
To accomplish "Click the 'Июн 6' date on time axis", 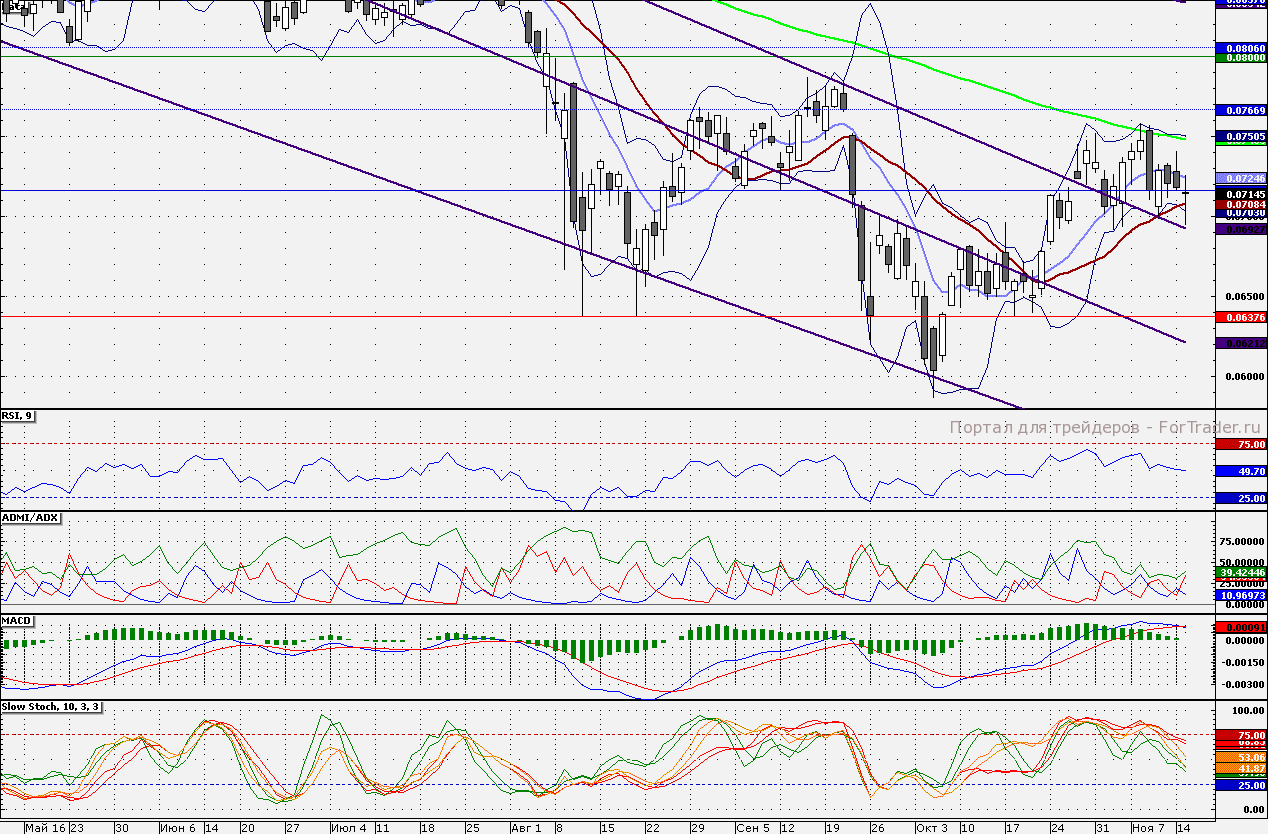I will [x=179, y=828].
